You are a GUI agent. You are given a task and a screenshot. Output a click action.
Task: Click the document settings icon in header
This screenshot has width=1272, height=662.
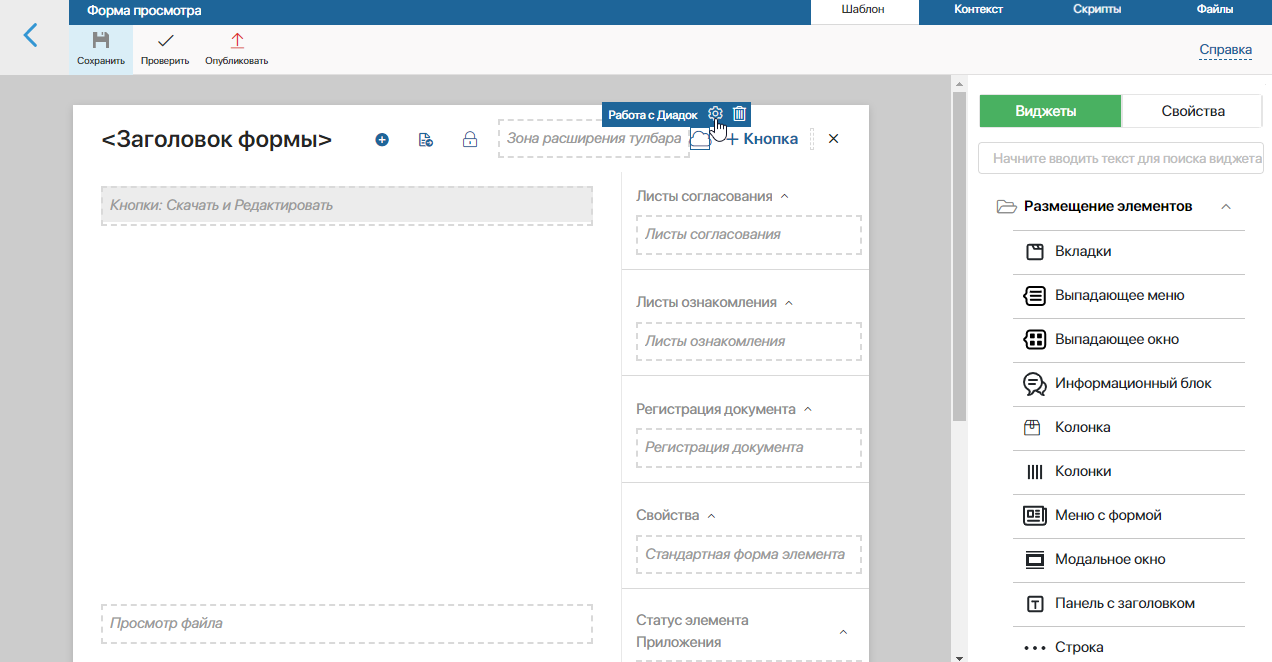point(425,140)
